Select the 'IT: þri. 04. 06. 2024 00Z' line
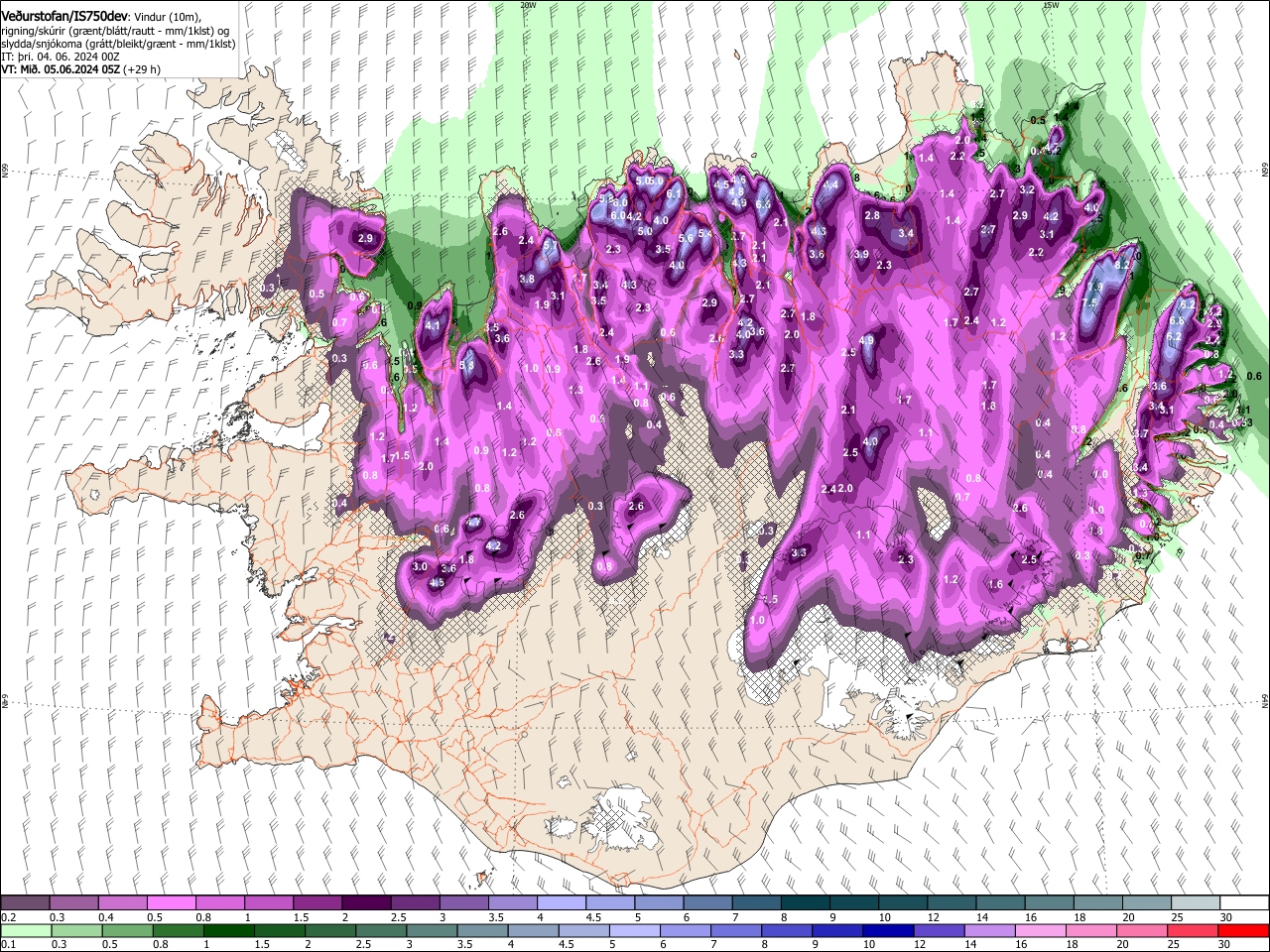This screenshot has height=952, width=1270. pyautogui.click(x=61, y=57)
